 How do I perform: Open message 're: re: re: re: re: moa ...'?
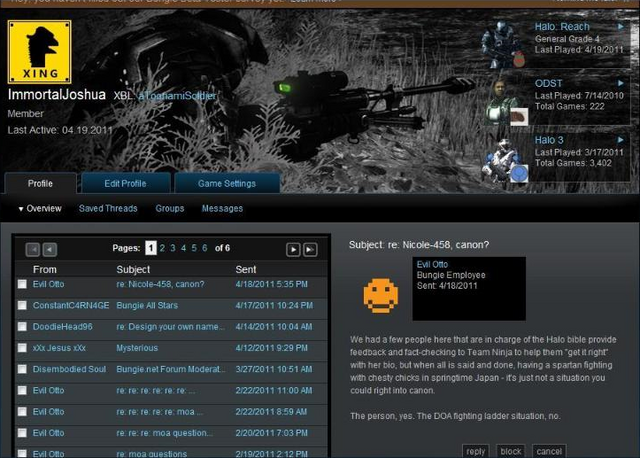click(x=160, y=411)
